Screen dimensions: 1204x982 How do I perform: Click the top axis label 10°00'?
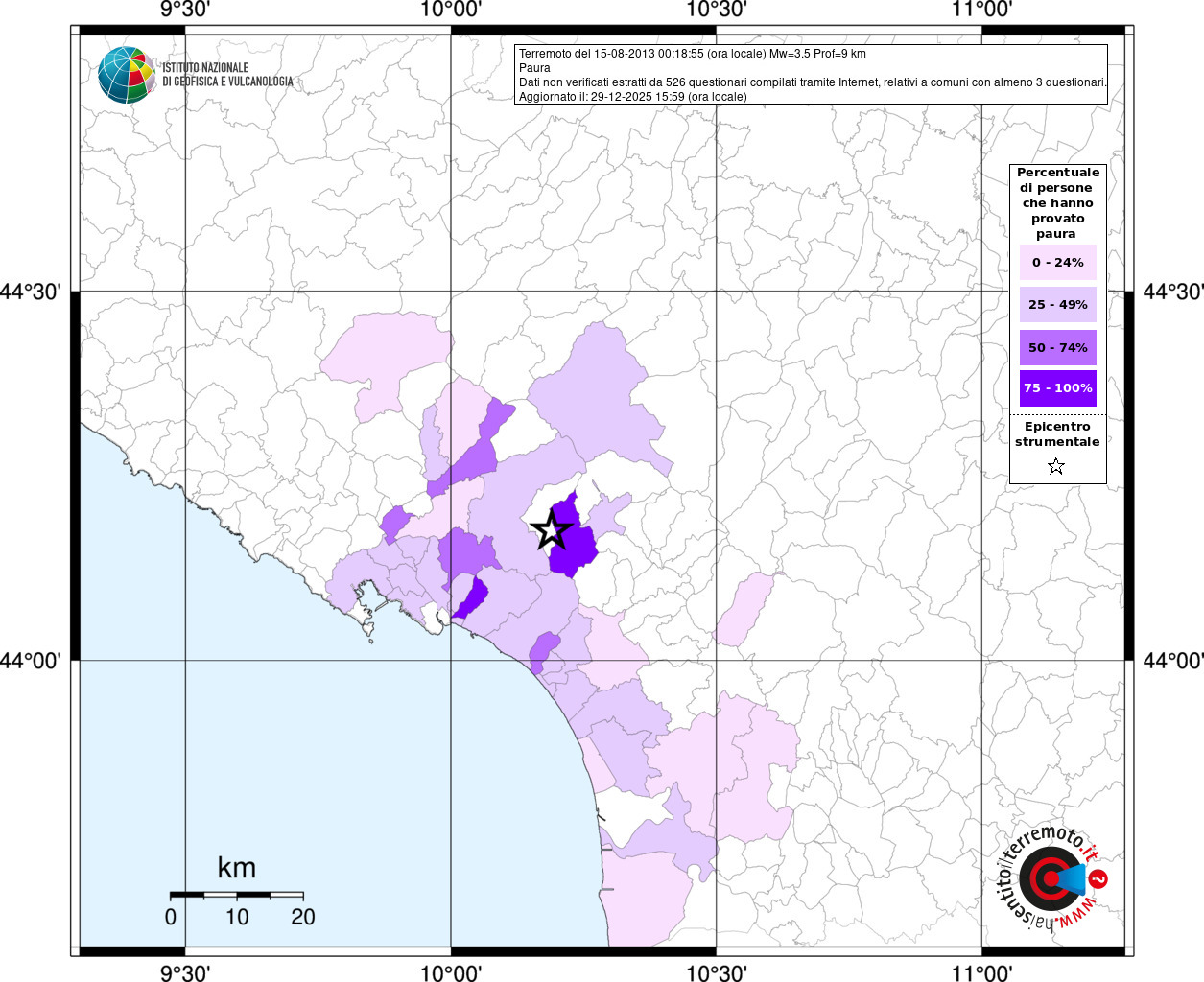(451, 11)
